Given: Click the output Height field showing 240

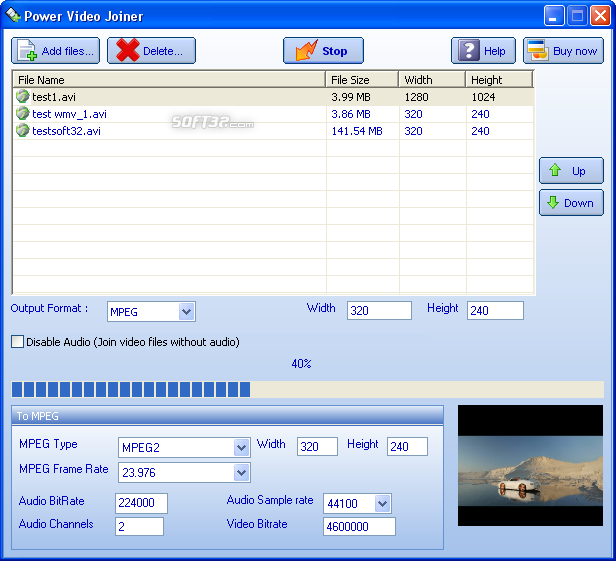Looking at the screenshot, I should pyautogui.click(x=495, y=311).
